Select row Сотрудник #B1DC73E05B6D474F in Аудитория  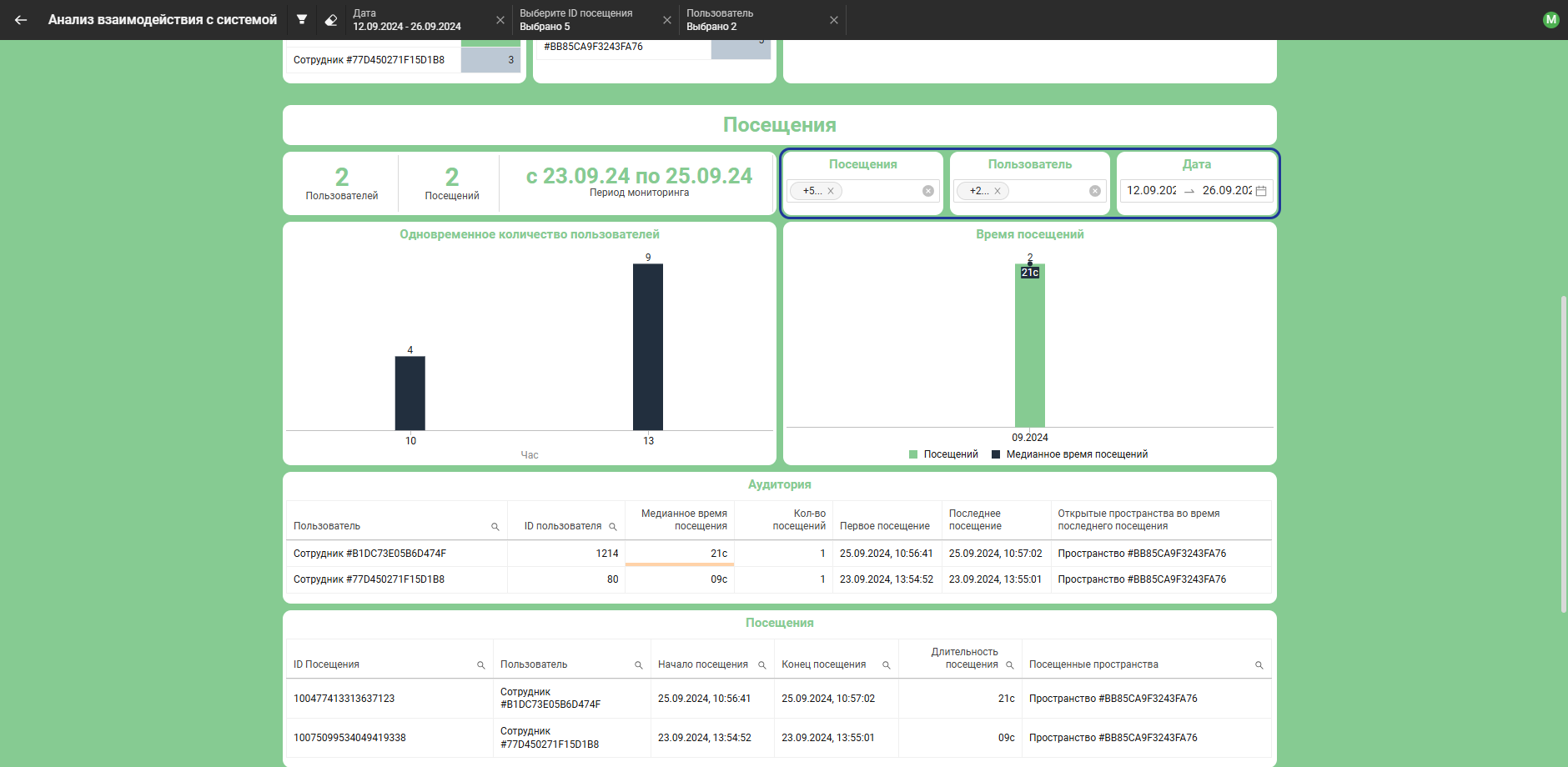(778, 554)
